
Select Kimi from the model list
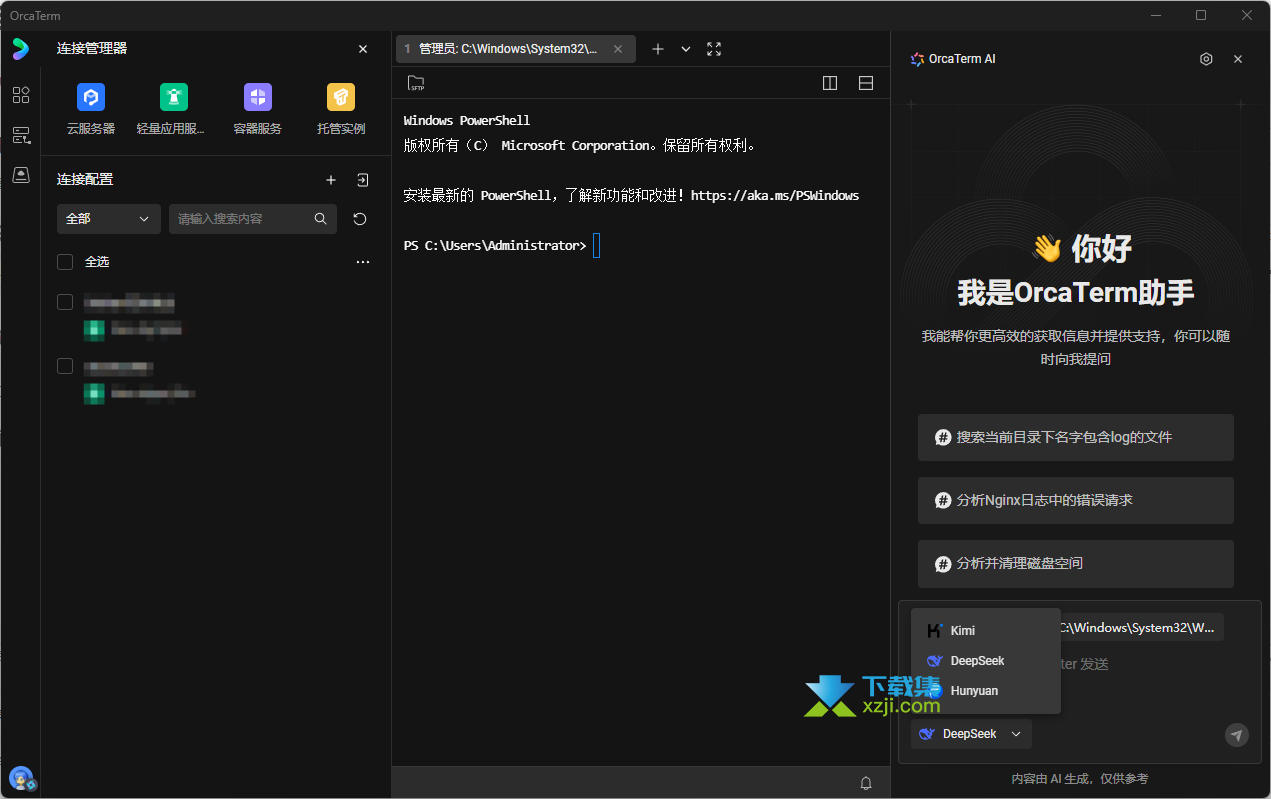[962, 631]
